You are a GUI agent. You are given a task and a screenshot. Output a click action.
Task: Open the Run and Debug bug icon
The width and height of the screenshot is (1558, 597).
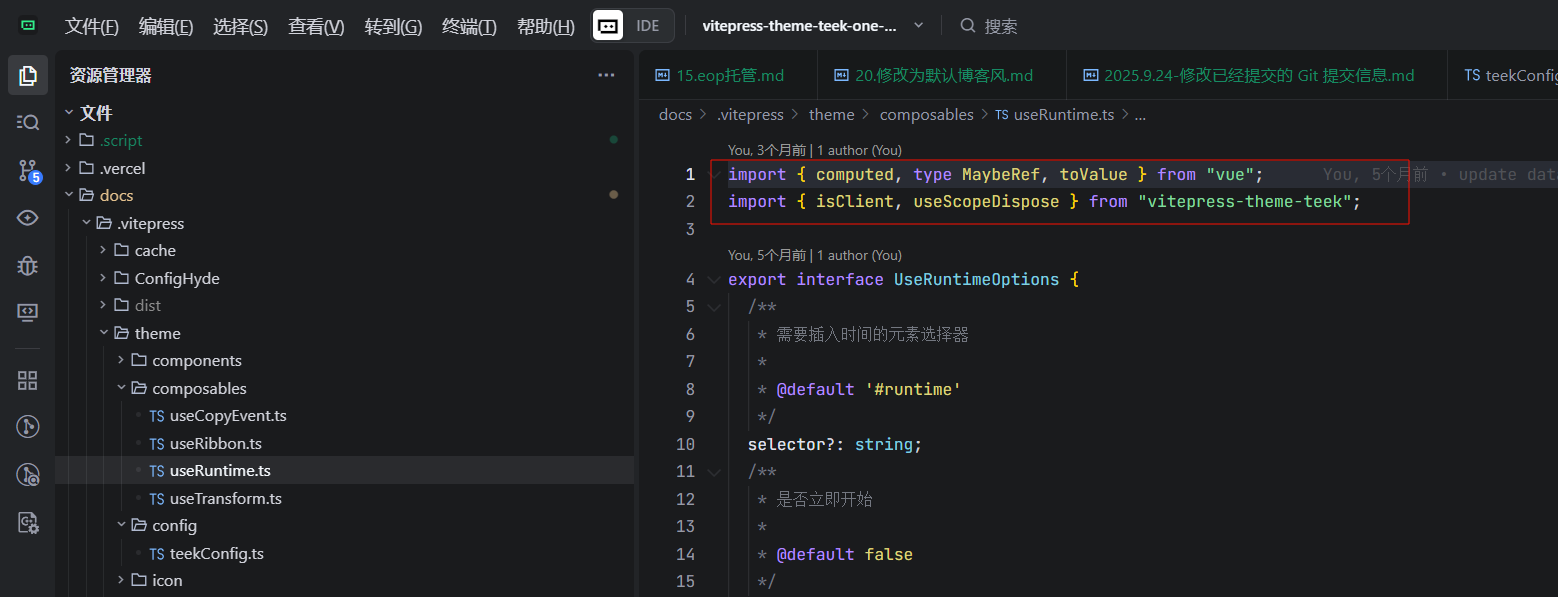[28, 265]
